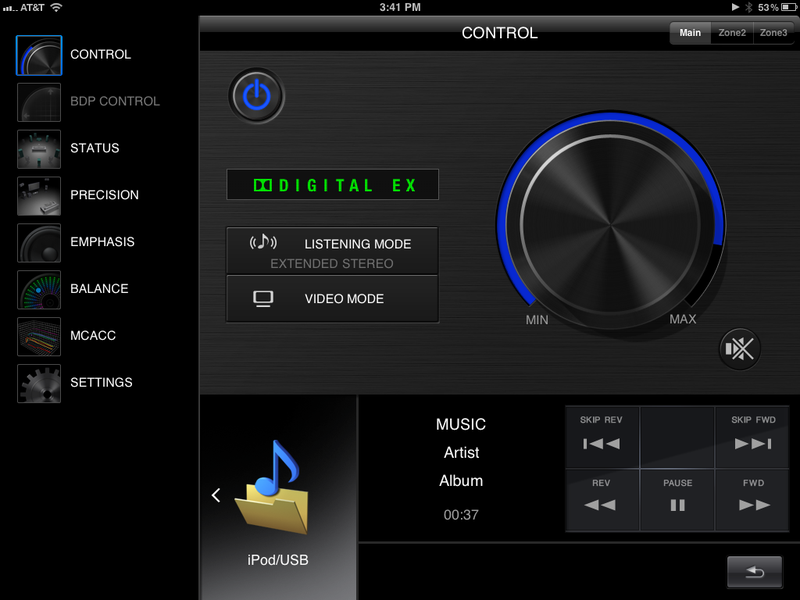The image size is (800, 600).
Task: Click the 00:37 elapsed time
Action: point(461,515)
